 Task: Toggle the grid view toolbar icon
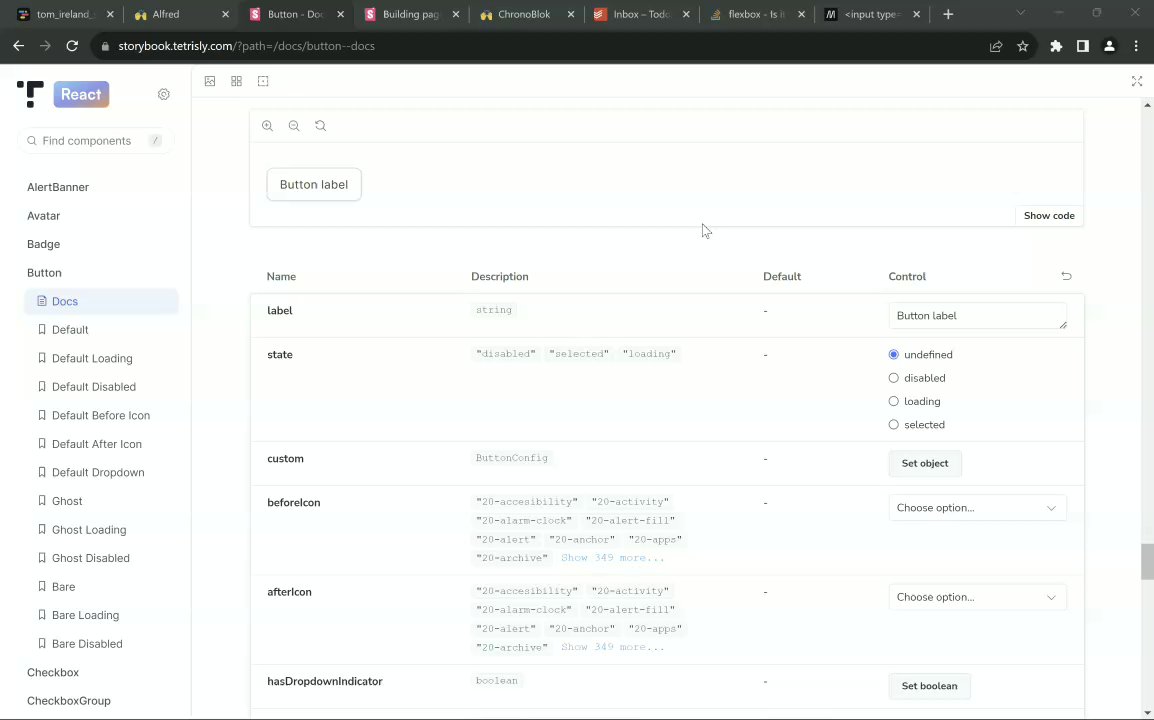click(237, 81)
